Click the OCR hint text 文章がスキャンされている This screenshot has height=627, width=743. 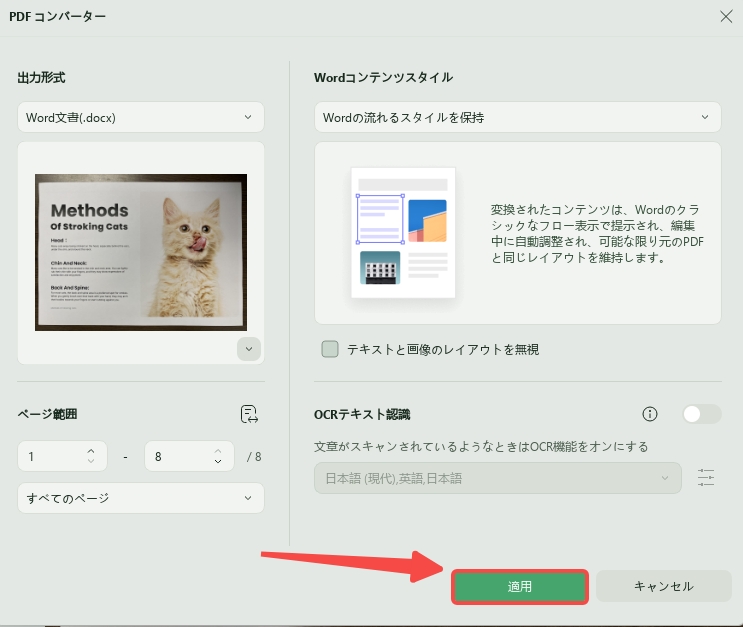coord(481,446)
